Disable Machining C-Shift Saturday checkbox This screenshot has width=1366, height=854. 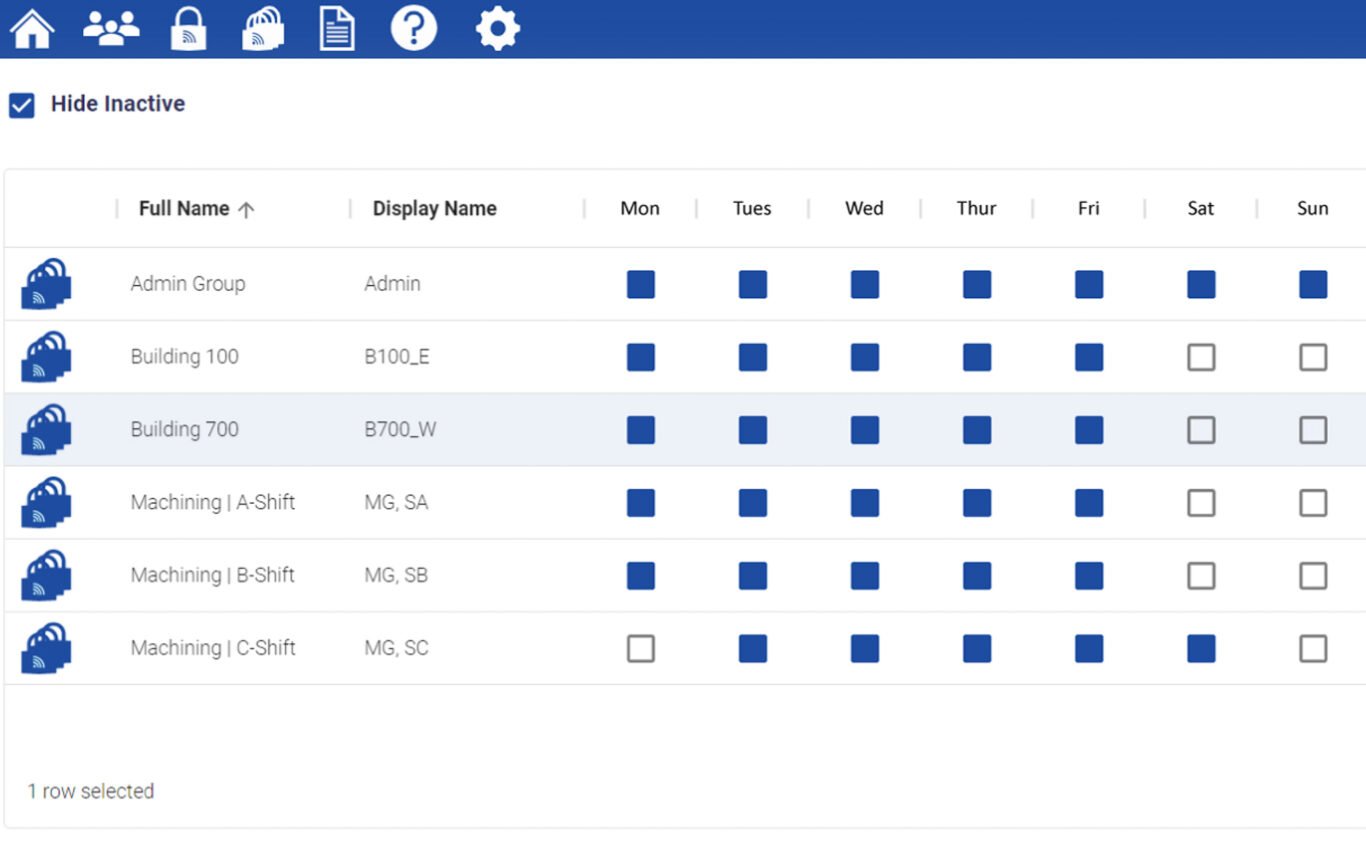1201,649
